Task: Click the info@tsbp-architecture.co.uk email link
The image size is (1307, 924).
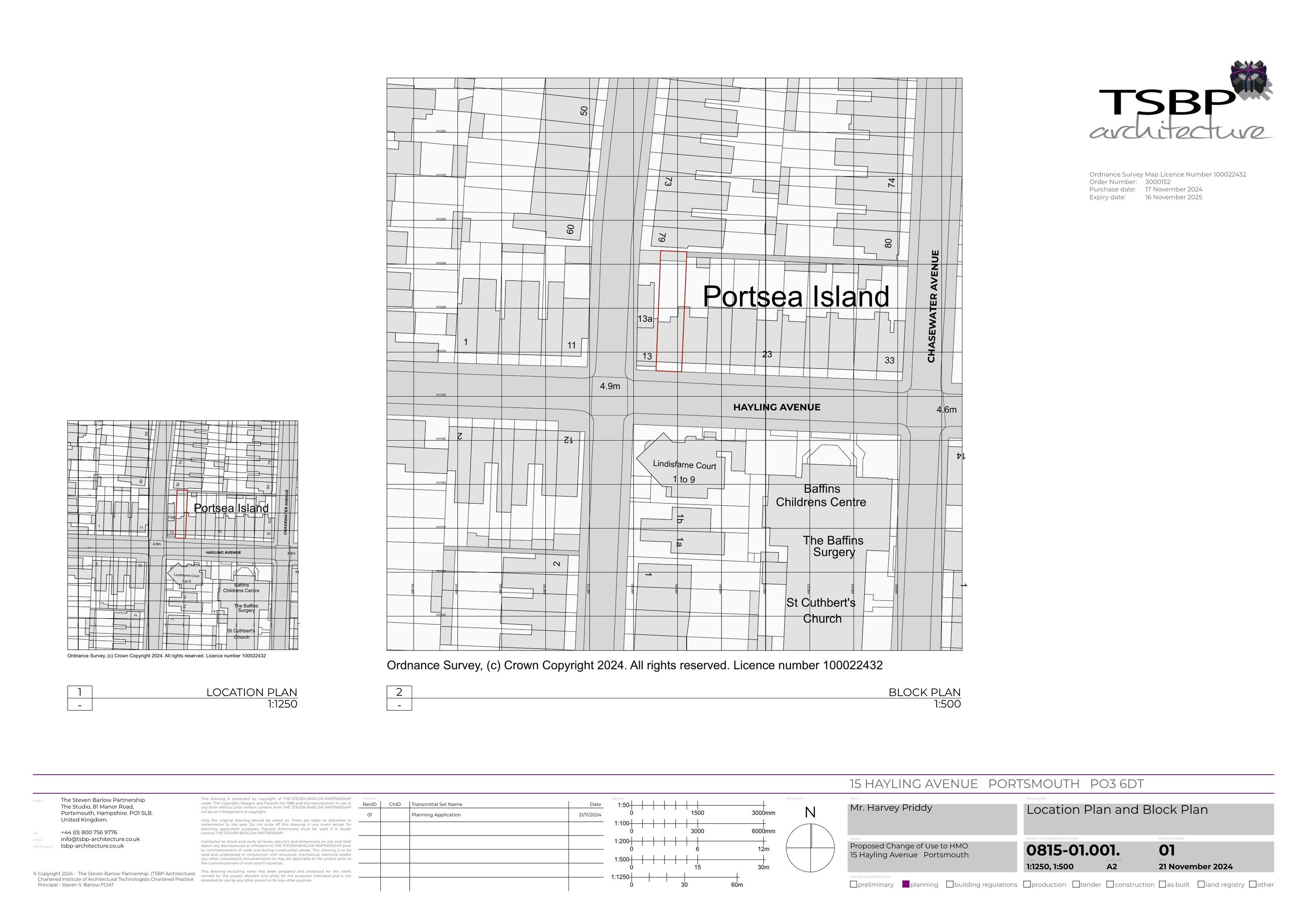Action: [100, 839]
